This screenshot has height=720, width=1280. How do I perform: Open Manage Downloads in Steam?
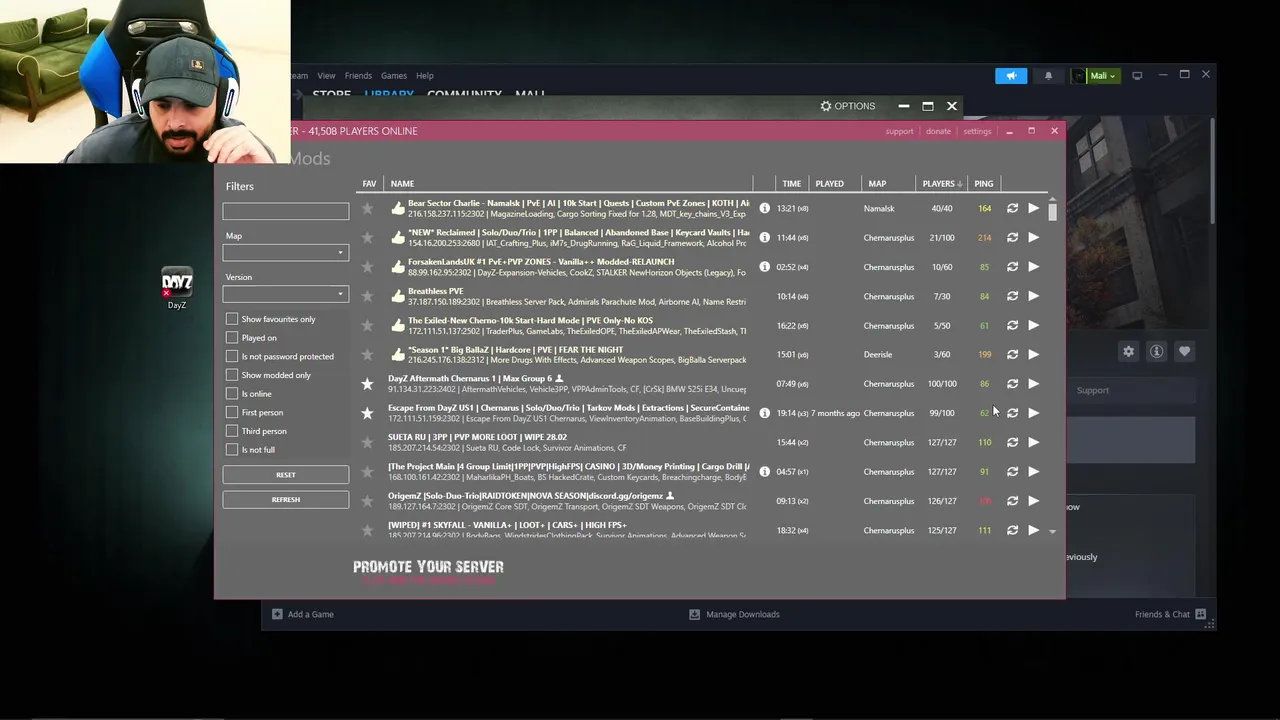734,614
